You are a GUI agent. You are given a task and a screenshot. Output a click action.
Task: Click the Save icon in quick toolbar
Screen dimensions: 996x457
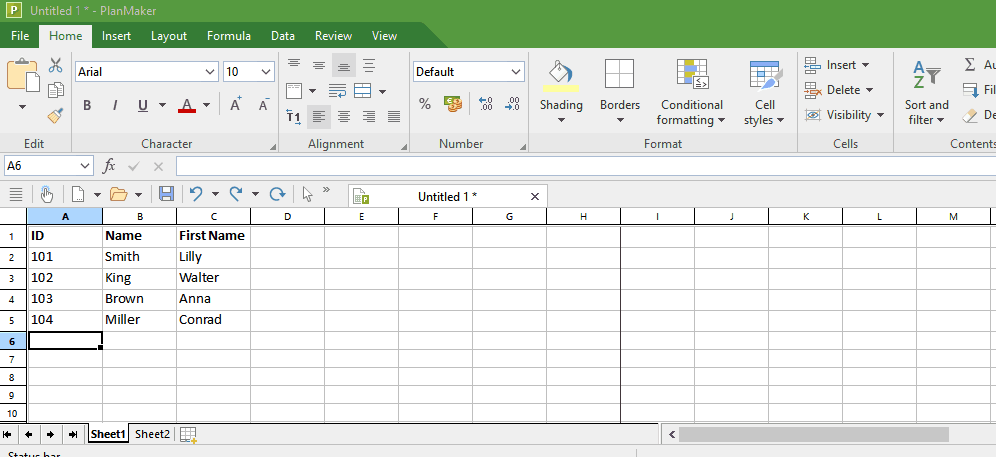click(166, 194)
